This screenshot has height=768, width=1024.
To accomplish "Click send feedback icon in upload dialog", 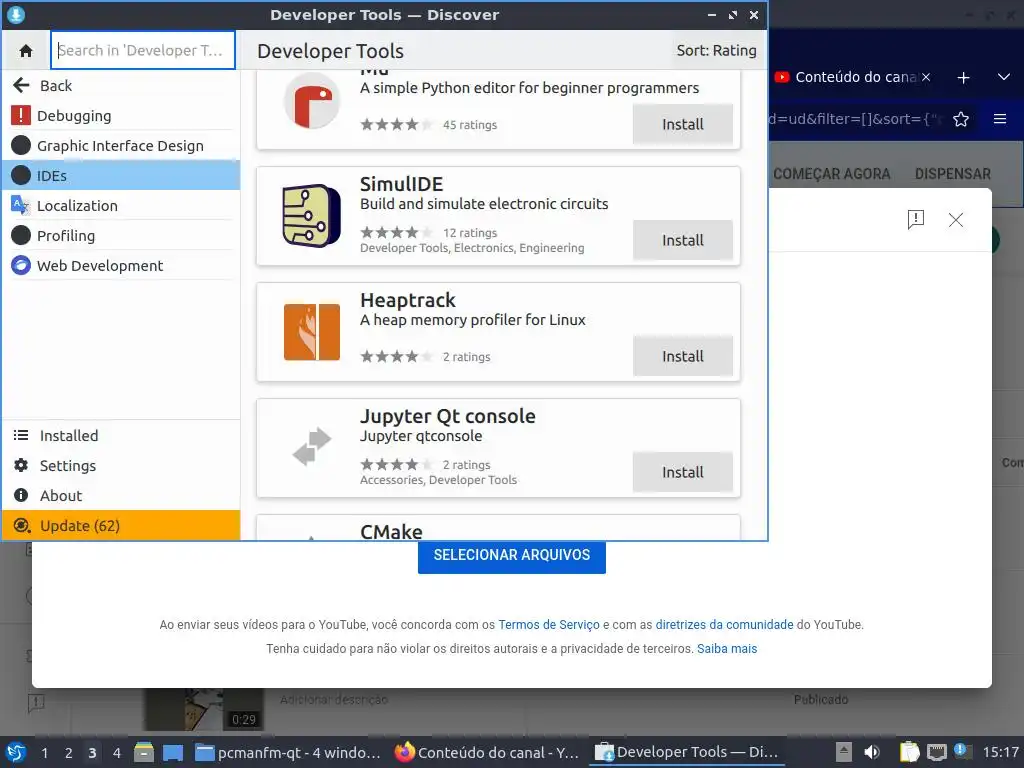I will click(916, 219).
